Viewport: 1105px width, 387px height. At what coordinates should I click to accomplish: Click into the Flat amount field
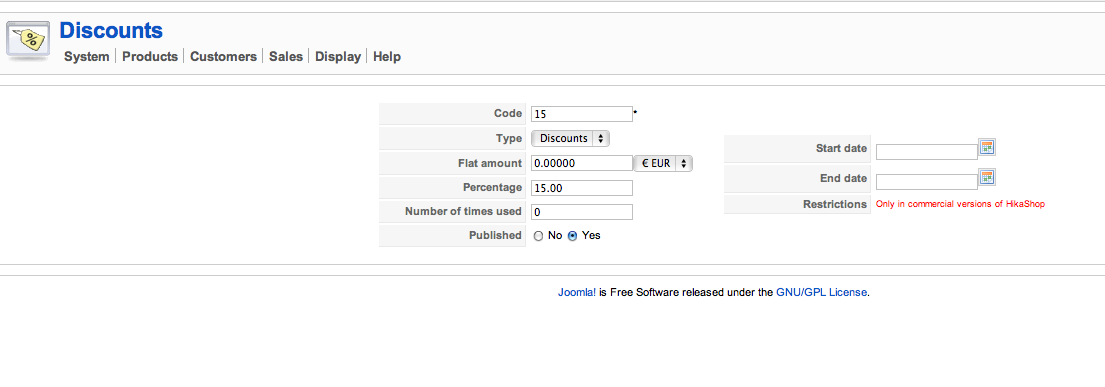pos(582,164)
